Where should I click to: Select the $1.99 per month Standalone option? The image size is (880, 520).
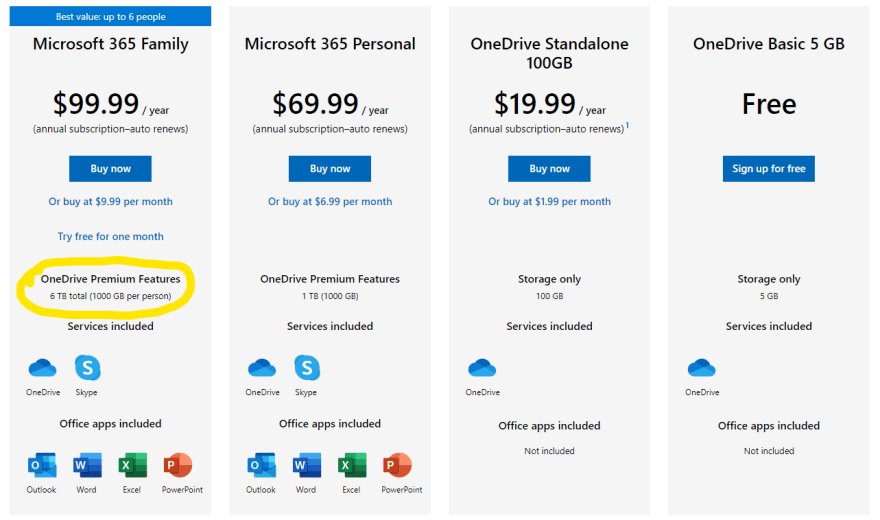[x=549, y=201]
